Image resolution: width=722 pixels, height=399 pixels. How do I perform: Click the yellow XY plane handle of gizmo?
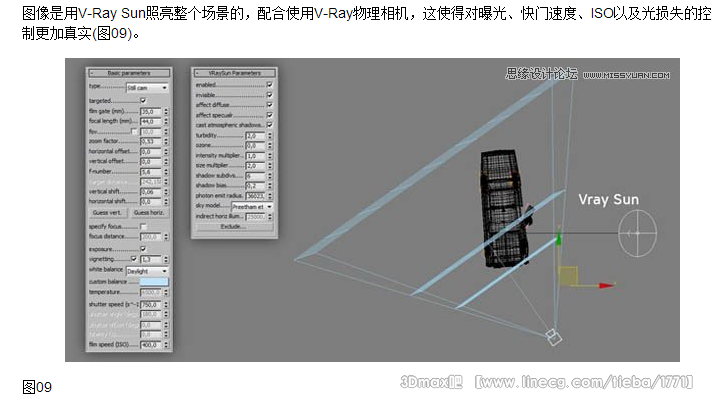point(568,276)
